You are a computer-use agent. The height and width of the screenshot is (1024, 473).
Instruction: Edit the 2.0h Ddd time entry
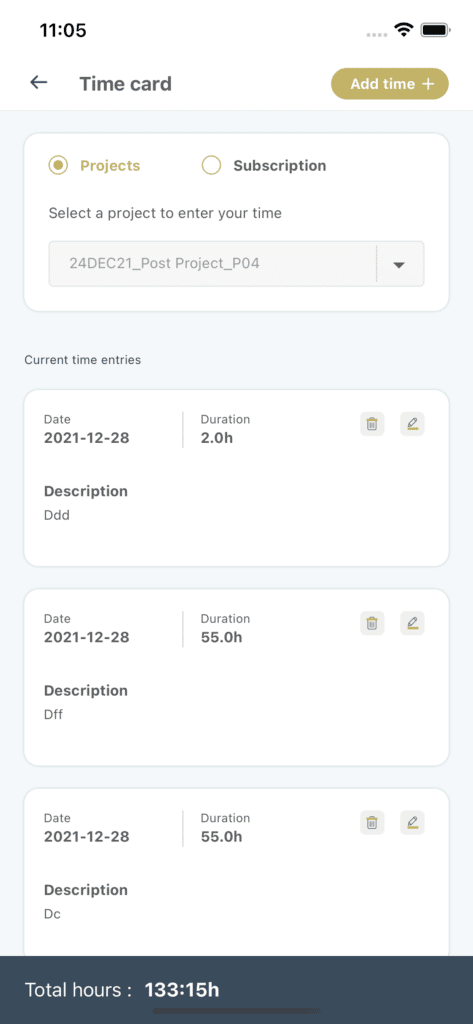(412, 424)
